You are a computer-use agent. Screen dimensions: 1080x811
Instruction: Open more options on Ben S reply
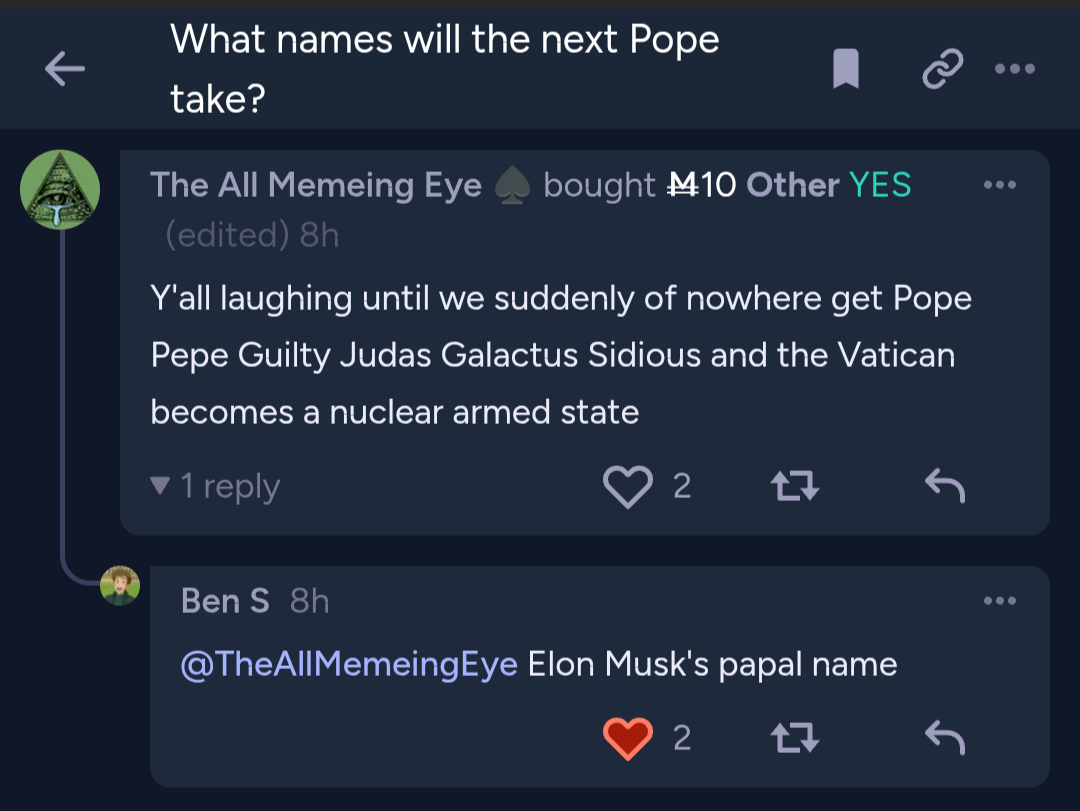[x=999, y=601]
